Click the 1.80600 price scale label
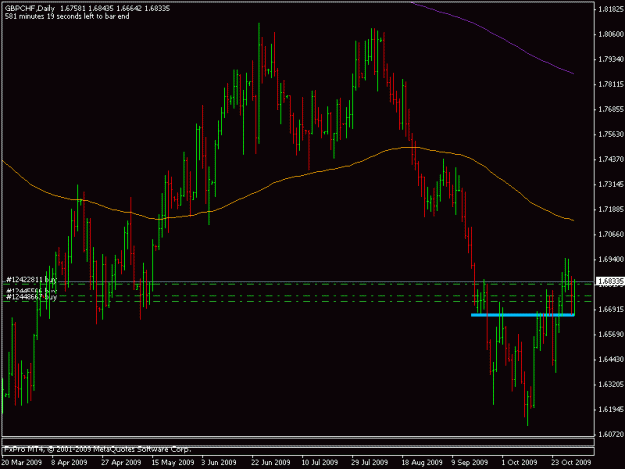Screen dimensions: 625x469 tap(611, 34)
